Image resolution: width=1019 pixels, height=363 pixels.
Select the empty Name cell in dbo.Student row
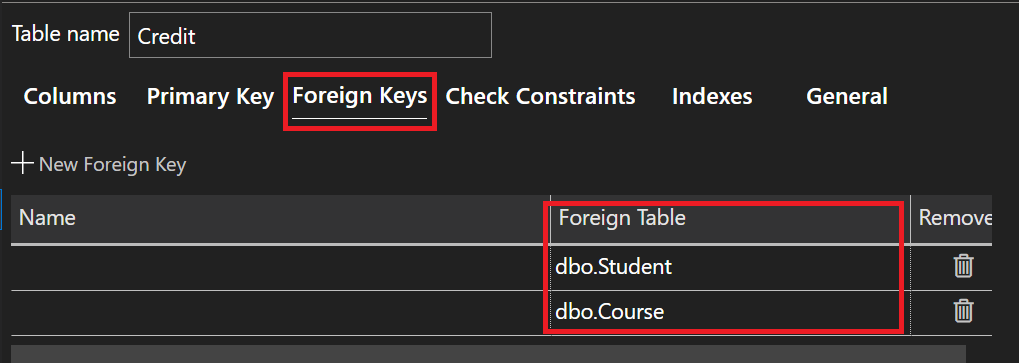[x=280, y=267]
